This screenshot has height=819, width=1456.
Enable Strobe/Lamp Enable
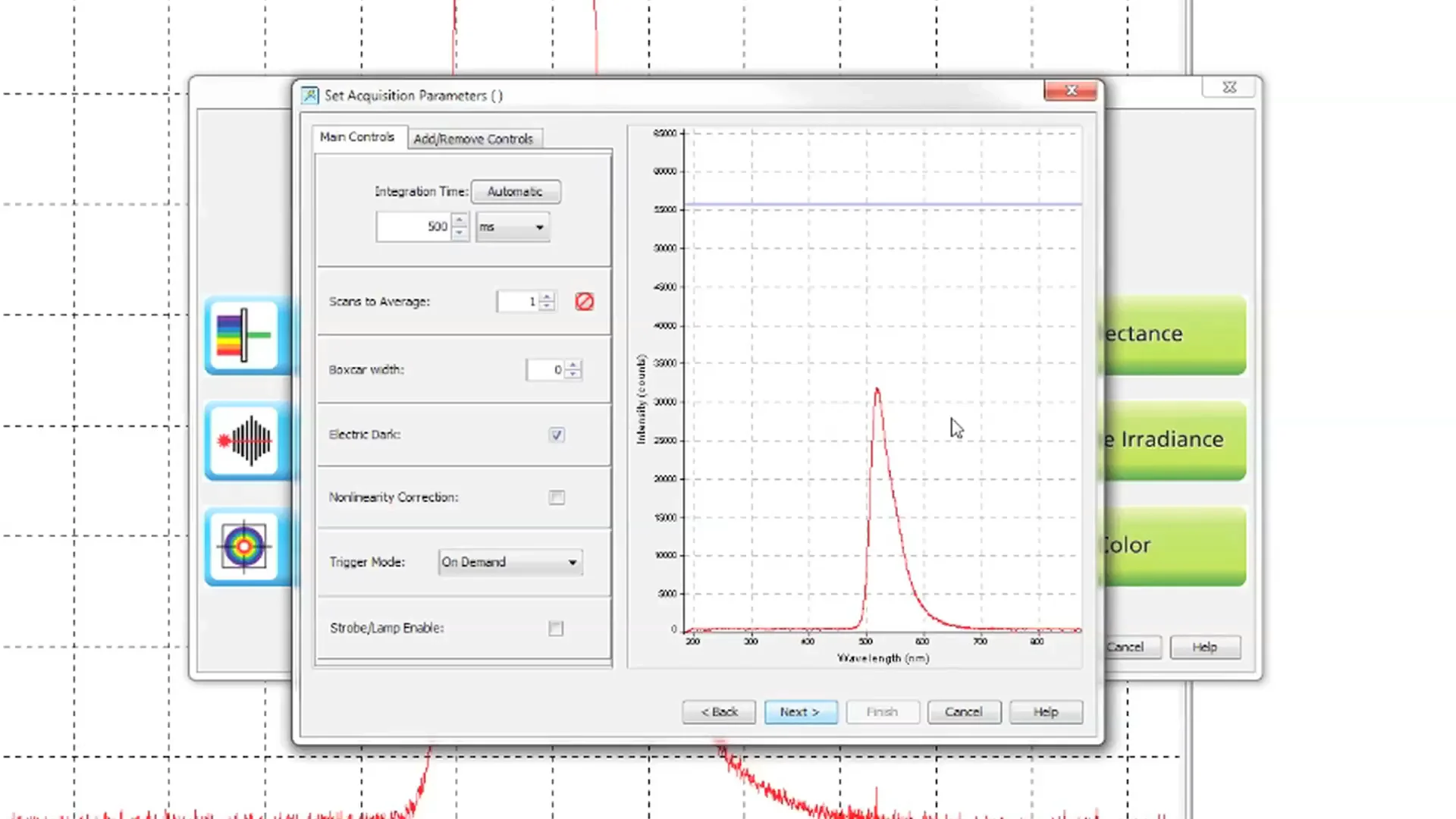(x=556, y=628)
